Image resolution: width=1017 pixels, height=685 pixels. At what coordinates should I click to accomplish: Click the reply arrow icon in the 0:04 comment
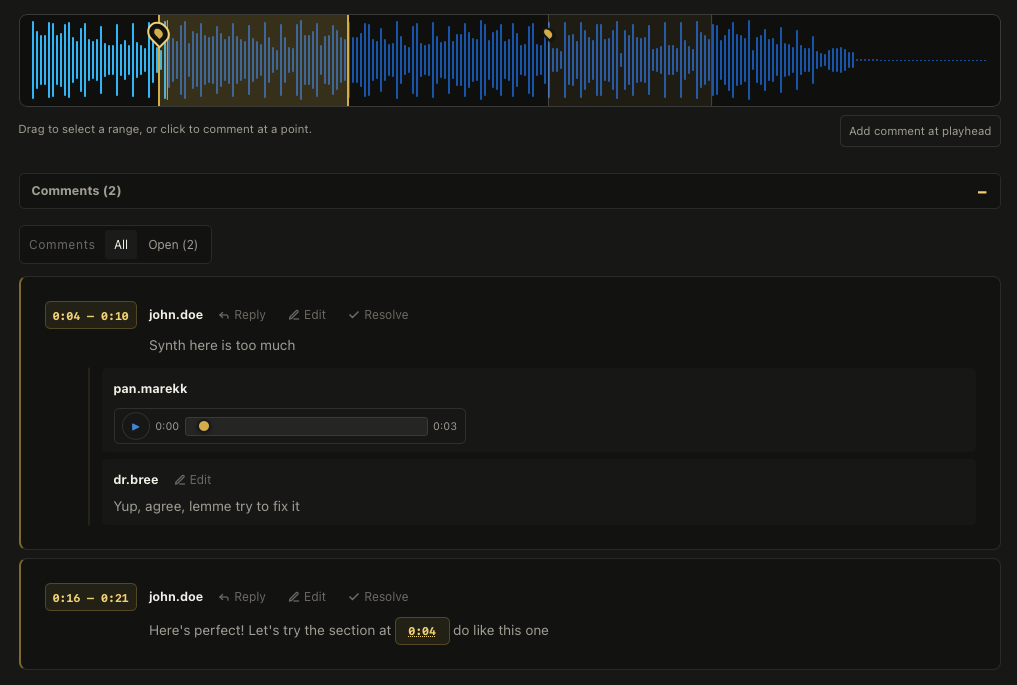224,315
